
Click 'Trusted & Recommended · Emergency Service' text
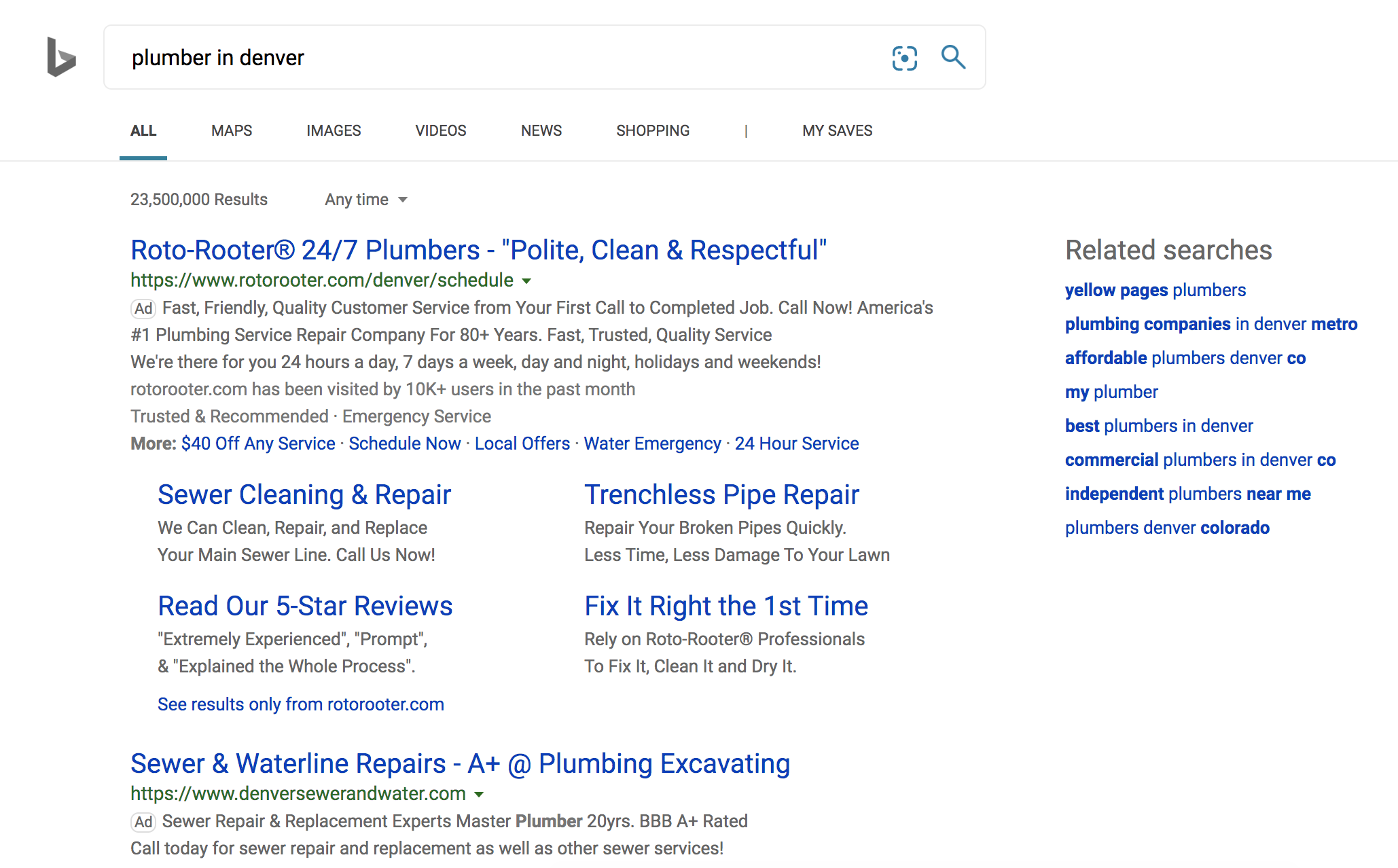(x=310, y=416)
